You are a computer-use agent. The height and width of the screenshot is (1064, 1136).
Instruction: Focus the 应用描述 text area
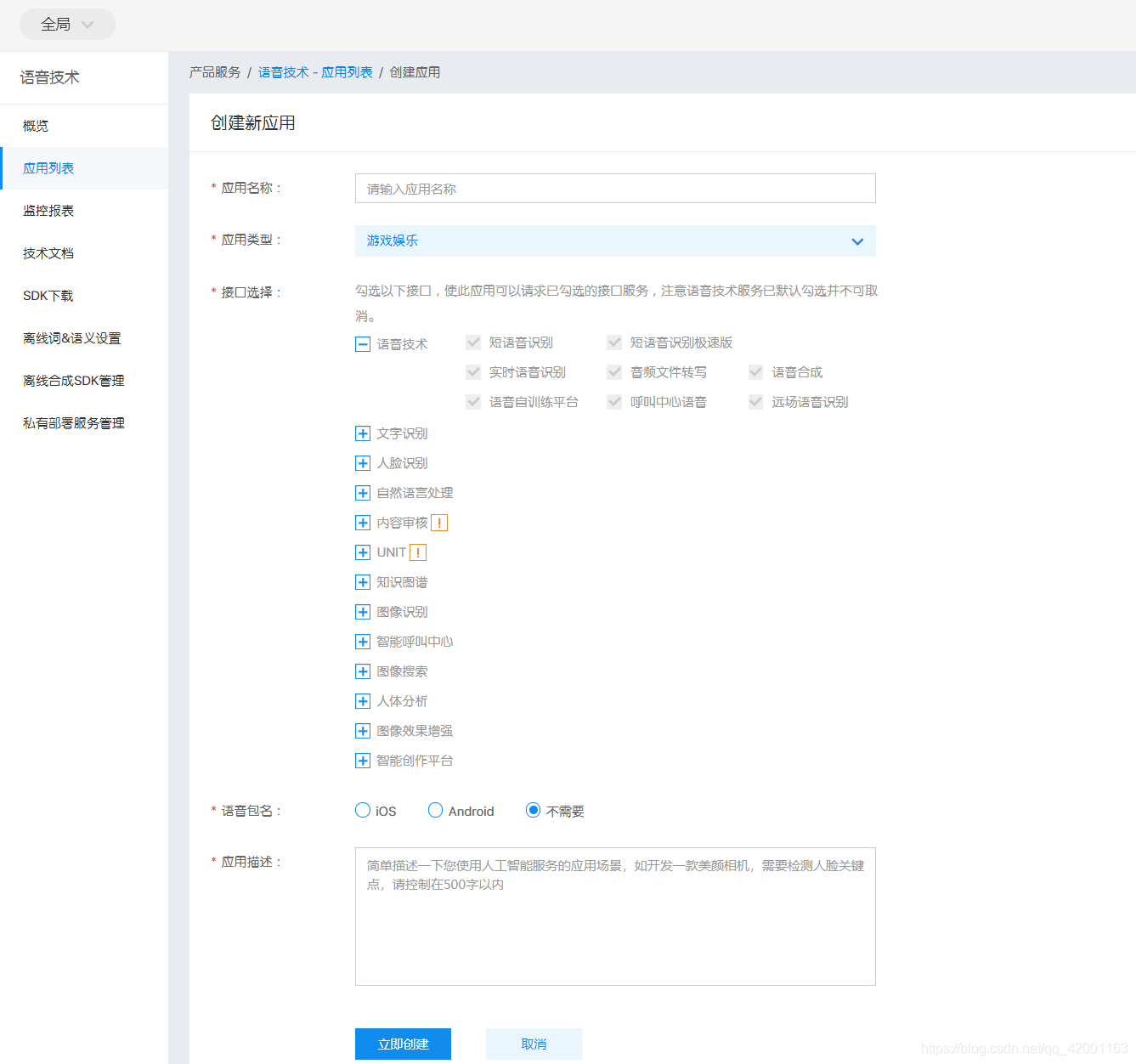[615, 916]
